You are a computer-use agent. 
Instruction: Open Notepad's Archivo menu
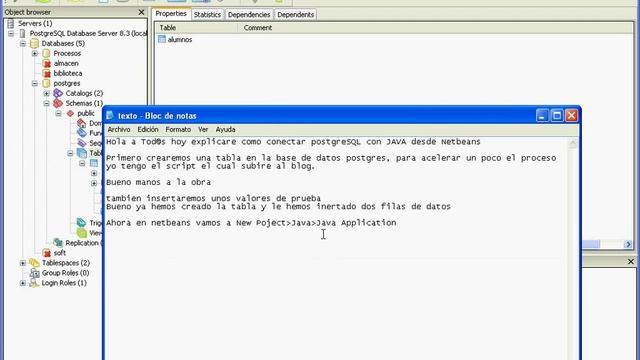pyautogui.click(x=119, y=129)
